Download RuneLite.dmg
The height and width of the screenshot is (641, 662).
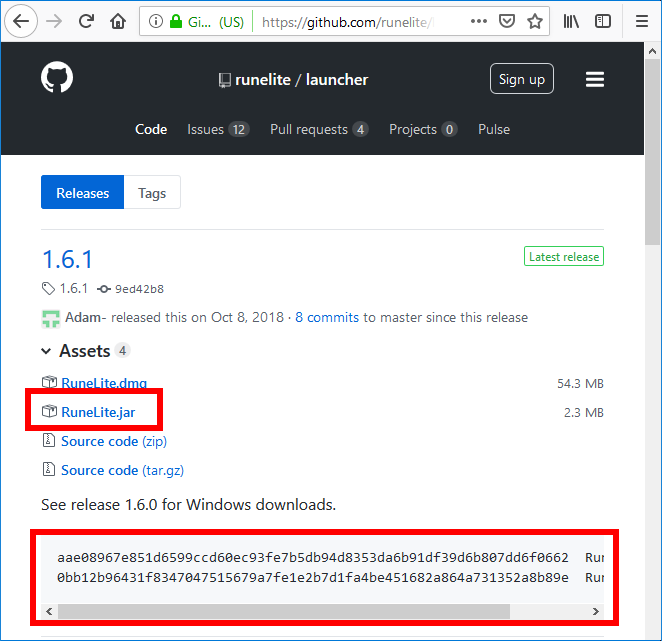point(104,383)
